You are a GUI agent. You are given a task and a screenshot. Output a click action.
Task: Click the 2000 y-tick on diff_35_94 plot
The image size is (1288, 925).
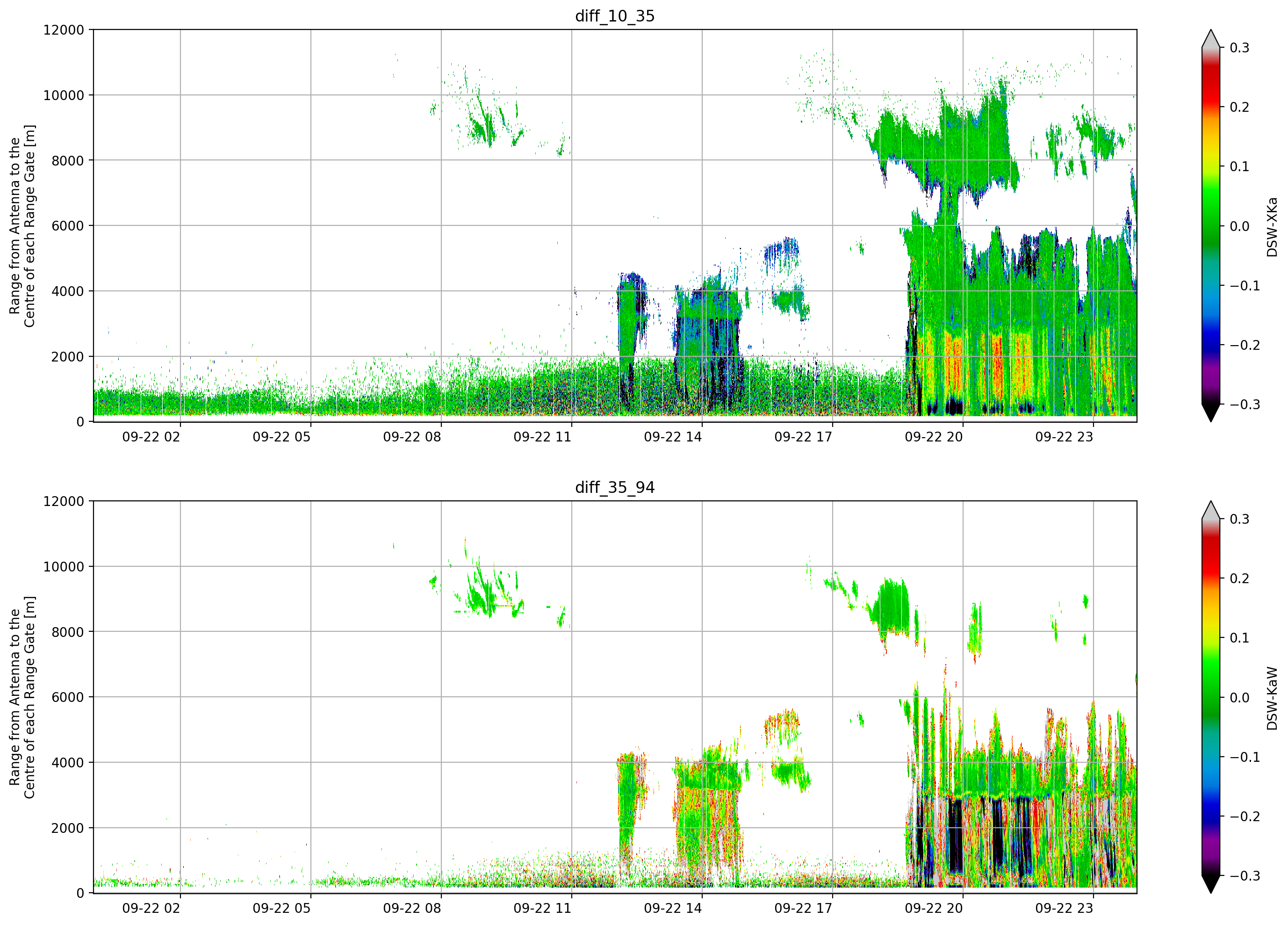point(68,828)
